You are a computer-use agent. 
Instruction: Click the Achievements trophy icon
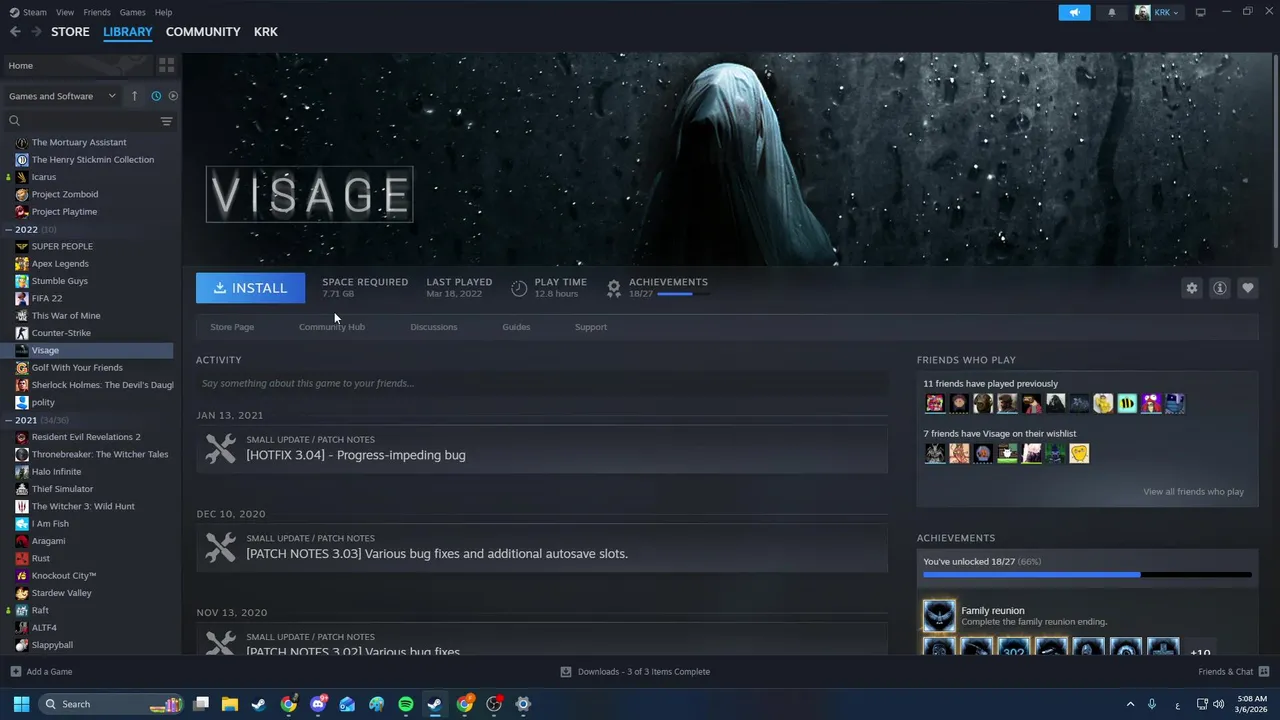(614, 288)
